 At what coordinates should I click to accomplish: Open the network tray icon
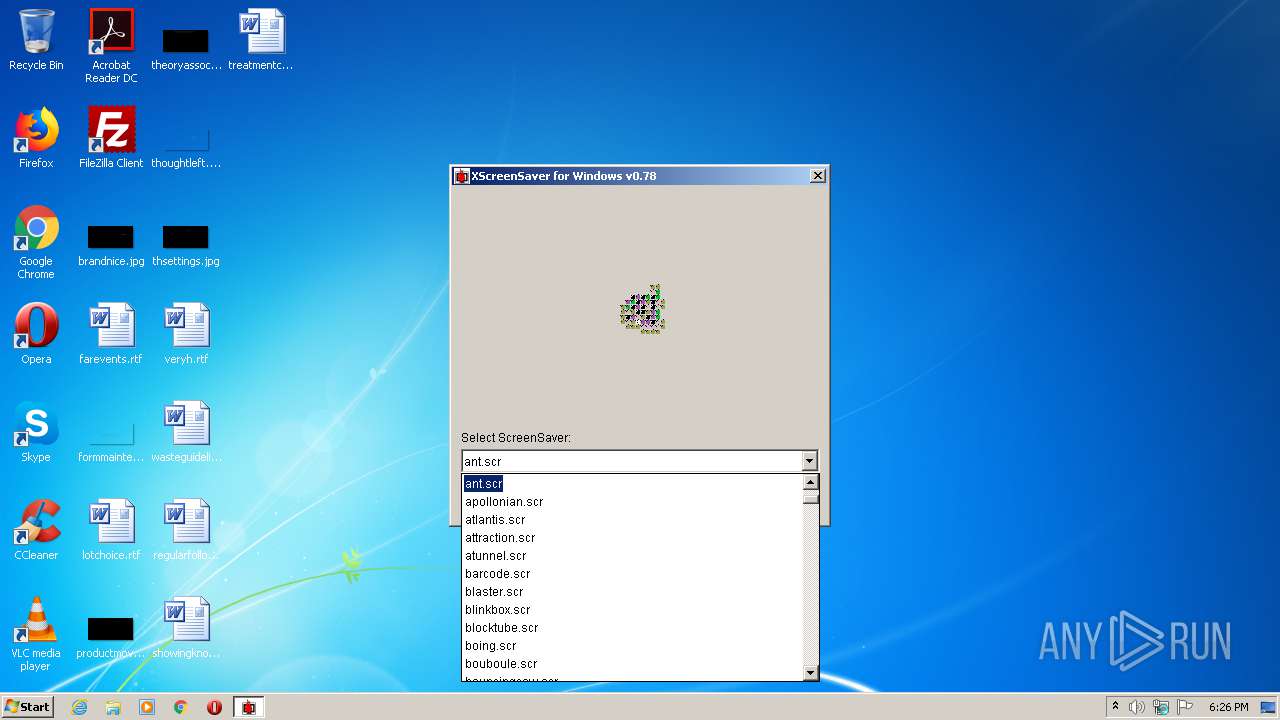[1161, 707]
